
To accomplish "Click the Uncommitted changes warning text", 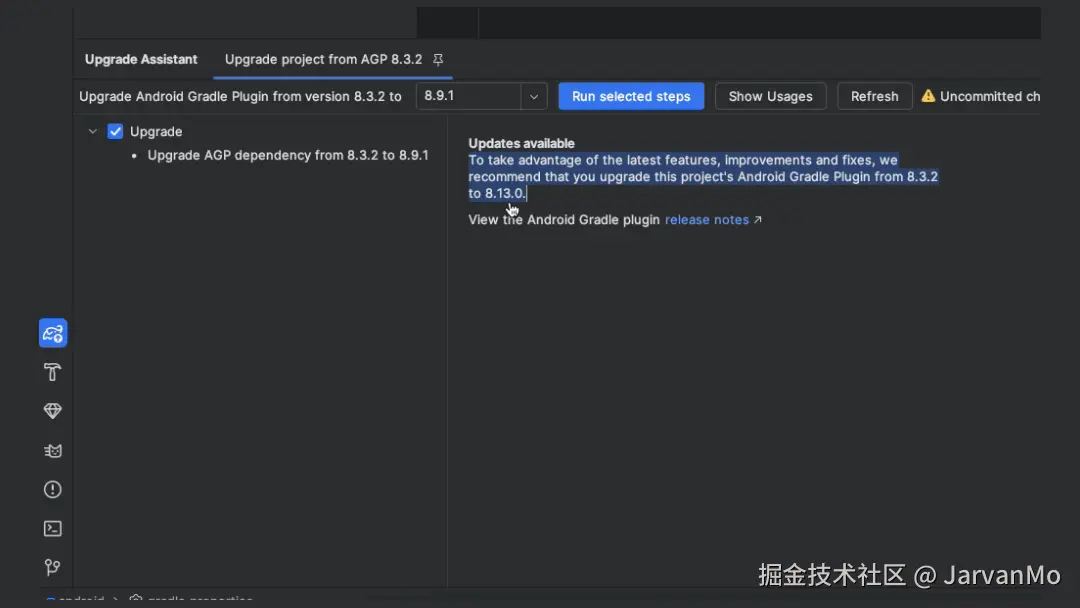I will 990,96.
